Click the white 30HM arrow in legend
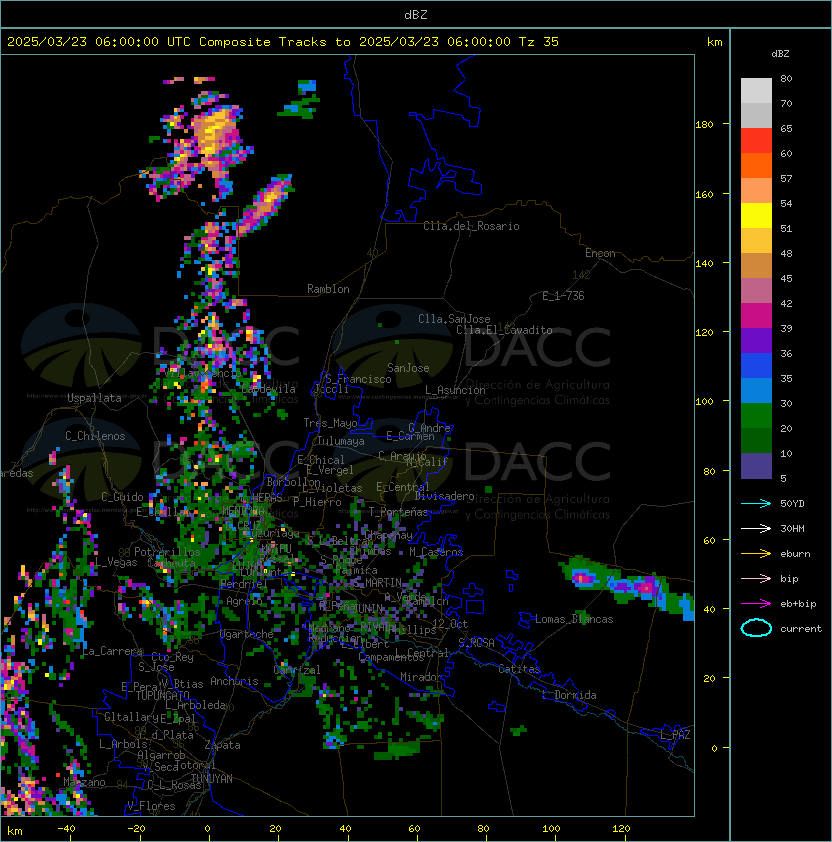Viewport: 832px width, 842px height. pyautogui.click(x=756, y=528)
